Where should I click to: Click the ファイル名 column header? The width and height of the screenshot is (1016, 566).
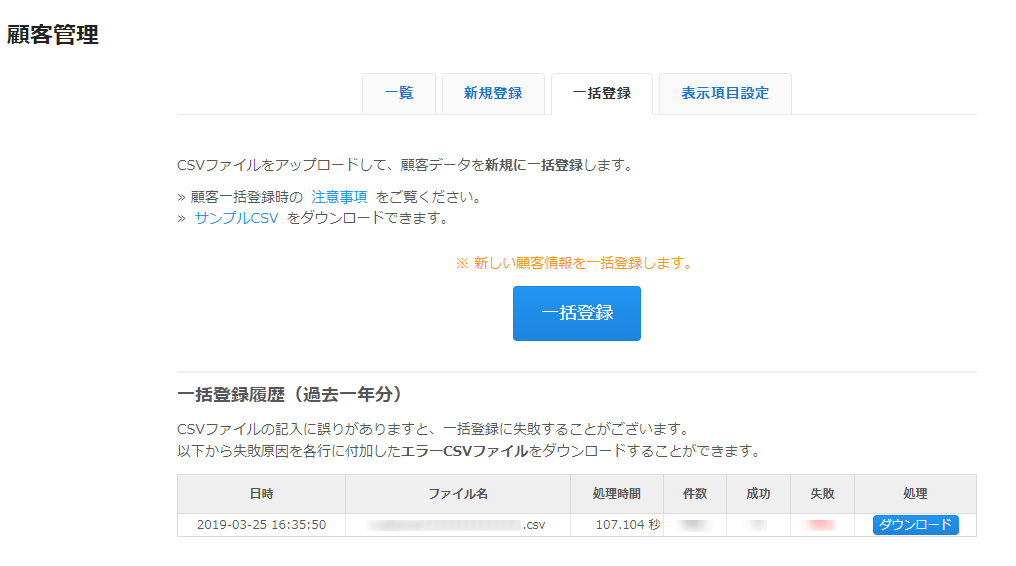tap(458, 494)
